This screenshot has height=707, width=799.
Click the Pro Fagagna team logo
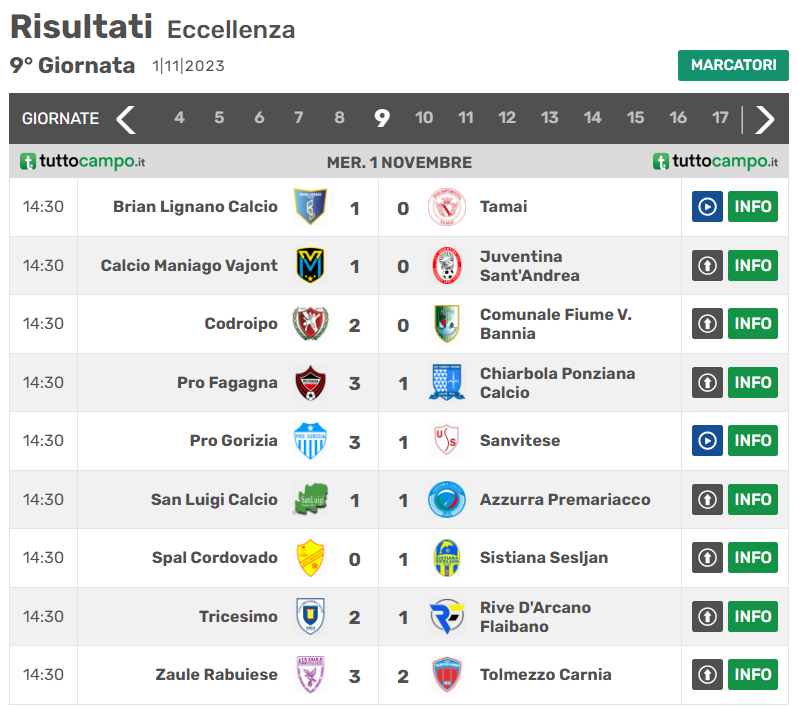pyautogui.click(x=310, y=383)
